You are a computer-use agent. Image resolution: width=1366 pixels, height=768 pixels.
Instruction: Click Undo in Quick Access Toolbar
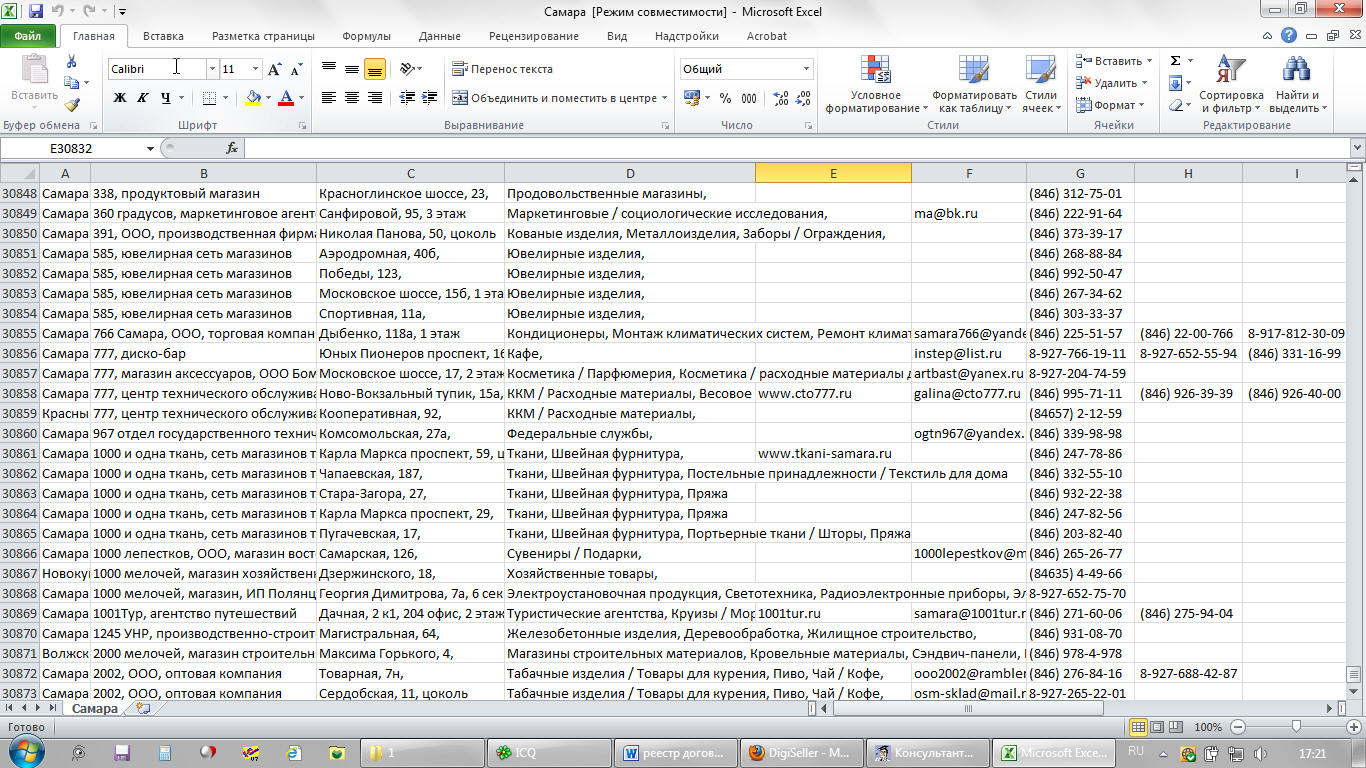[59, 12]
